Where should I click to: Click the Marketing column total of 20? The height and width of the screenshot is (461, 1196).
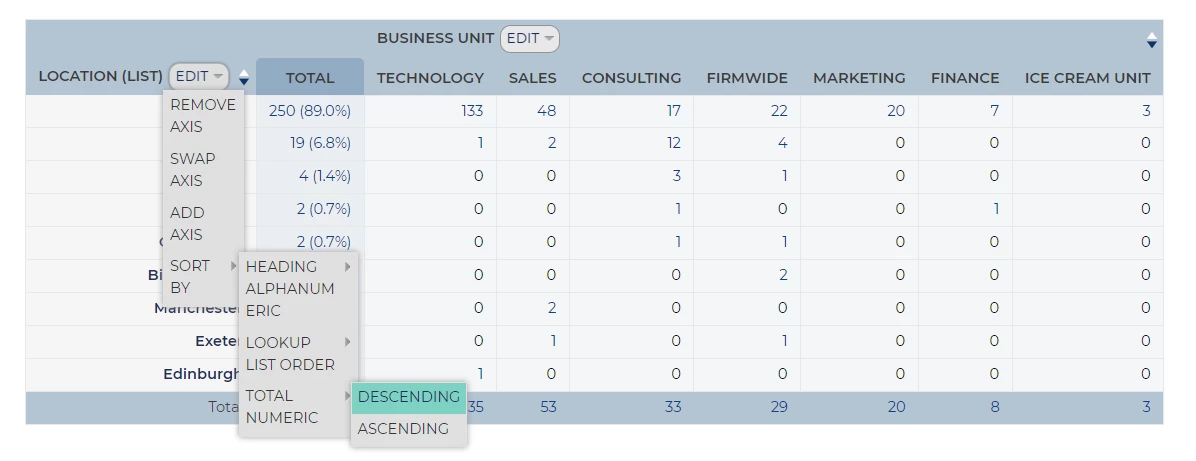point(895,406)
